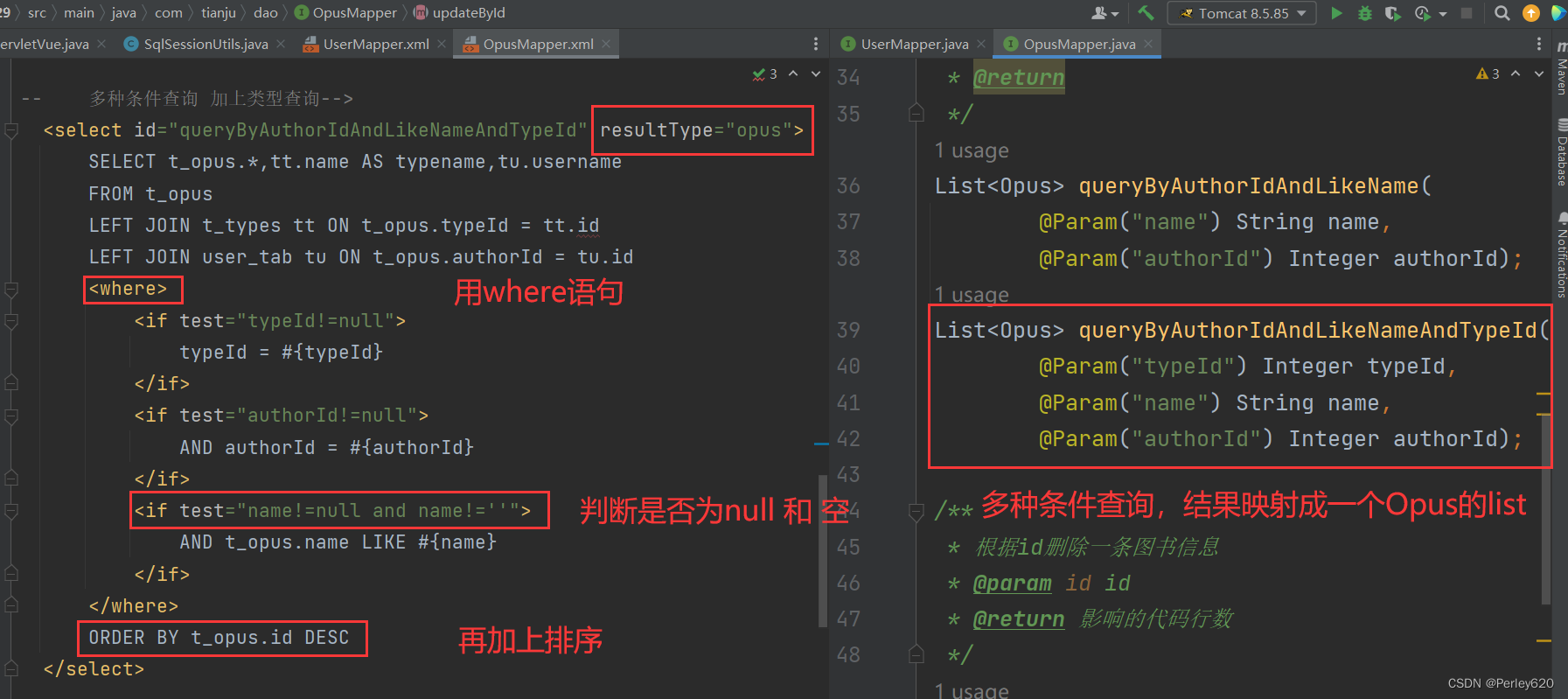The width and height of the screenshot is (1568, 699).
Task: Go to next warning in Java editor
Action: point(1539,74)
